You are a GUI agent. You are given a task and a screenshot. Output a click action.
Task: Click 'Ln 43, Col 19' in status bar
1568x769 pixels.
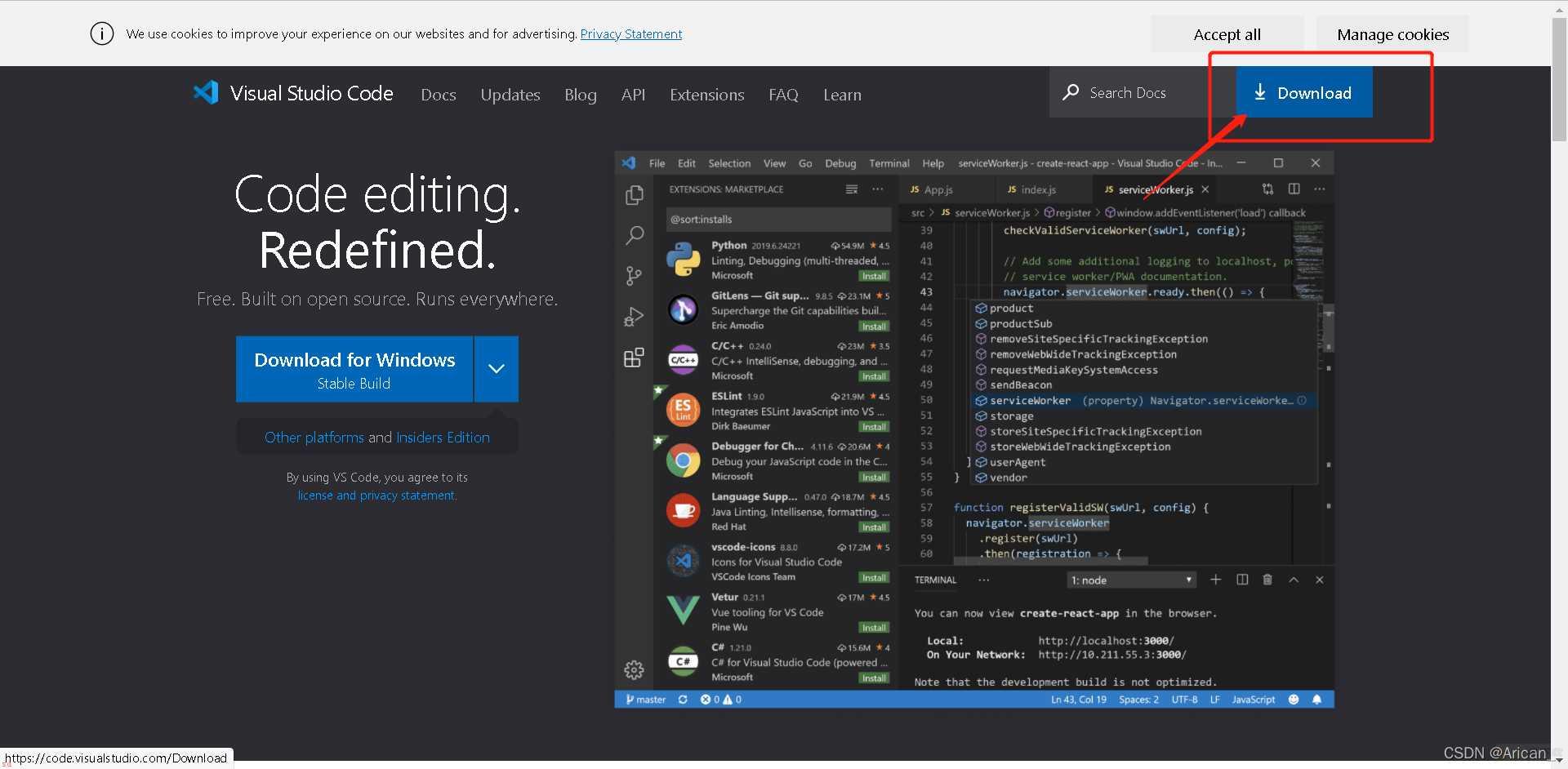1079,700
